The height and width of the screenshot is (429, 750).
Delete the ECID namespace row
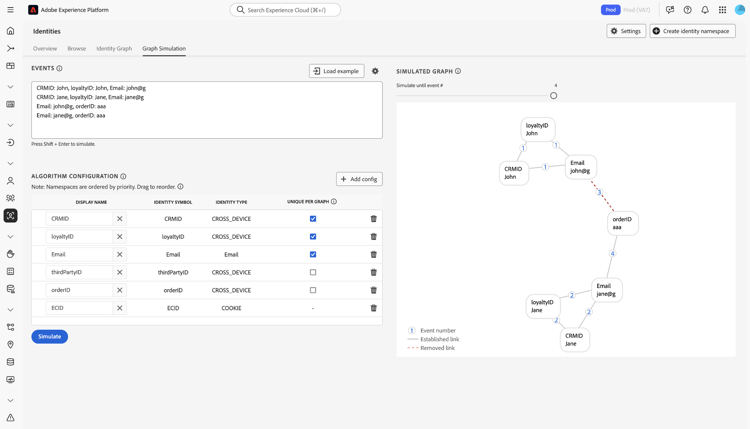(x=374, y=308)
